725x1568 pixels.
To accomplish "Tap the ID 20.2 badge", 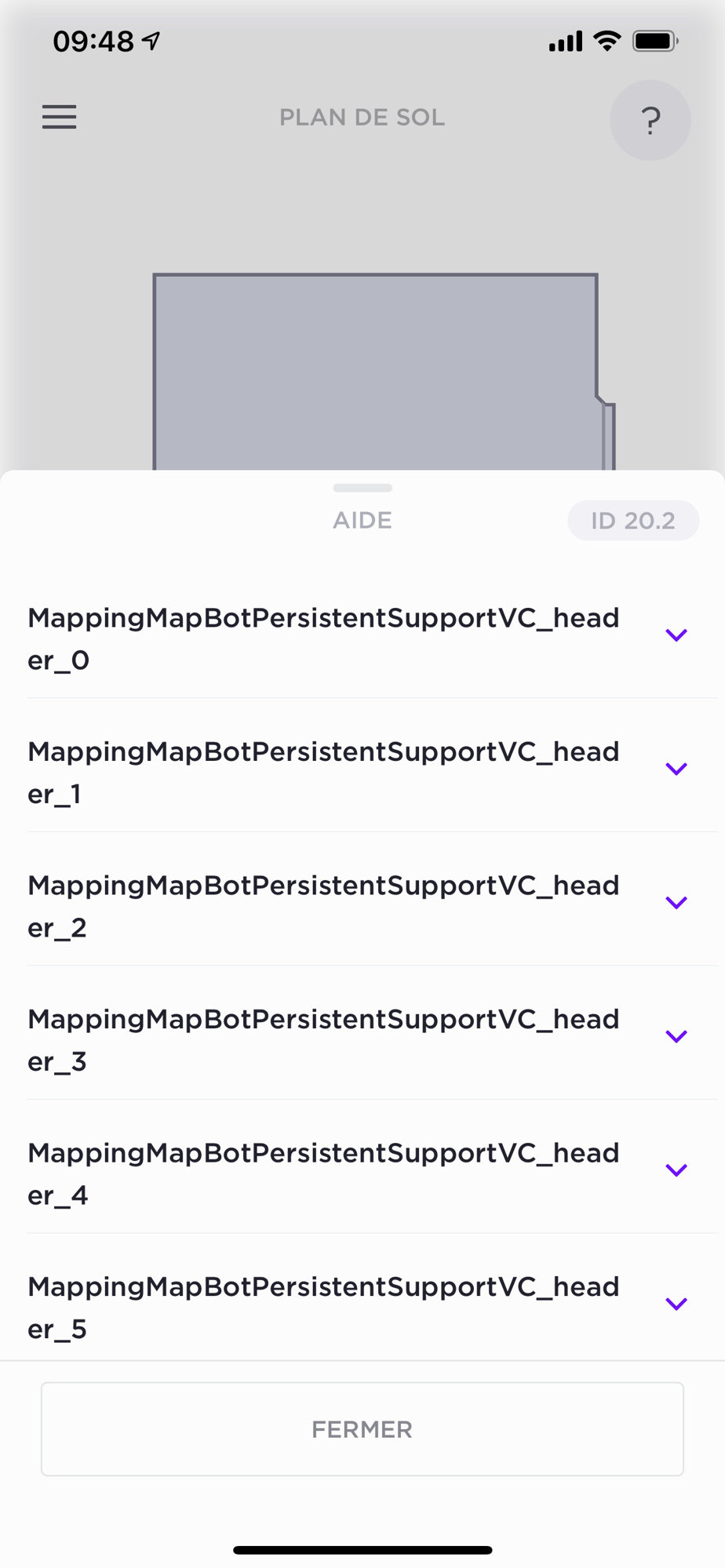I will tap(633, 521).
